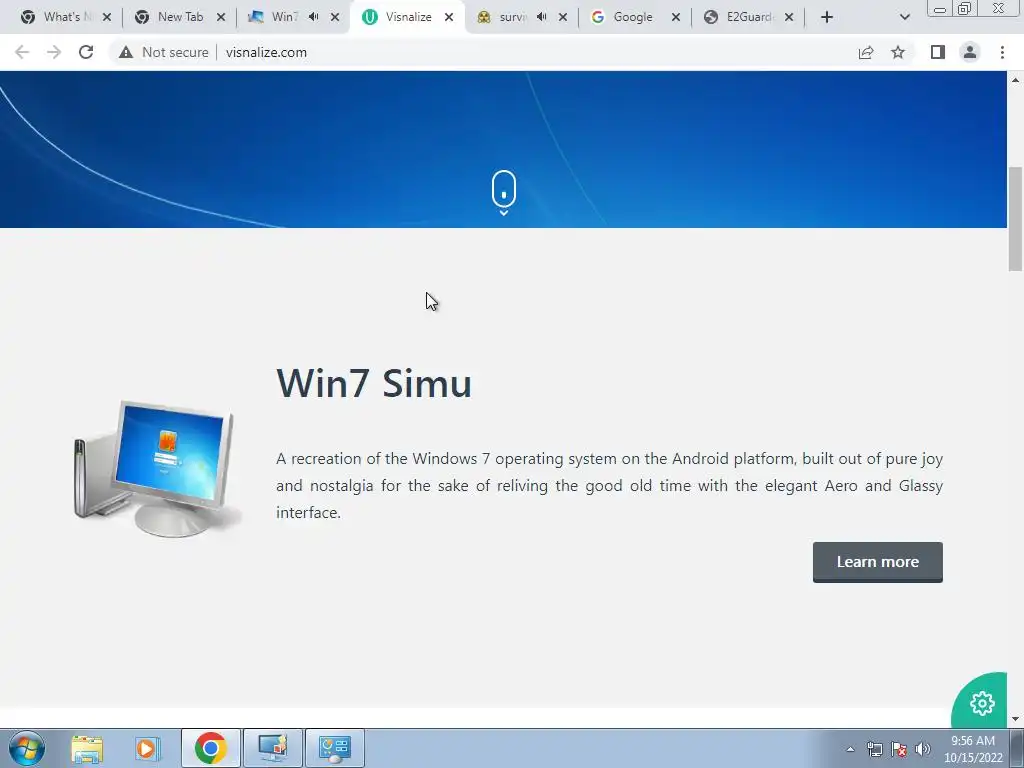This screenshot has width=1024, height=768.
Task: Open the Windows Start orb
Action: (27, 748)
